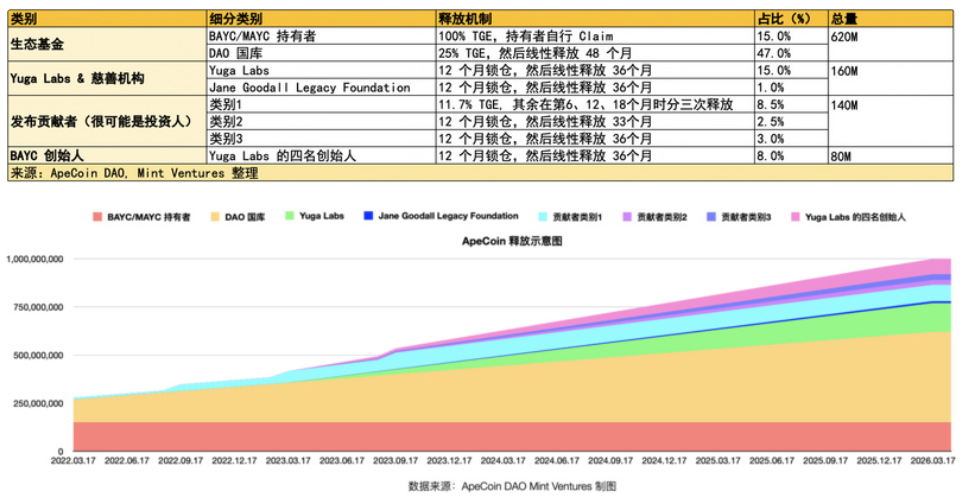Click the 3.0% percentage cell
This screenshot has width=967, height=499.
pos(791,138)
